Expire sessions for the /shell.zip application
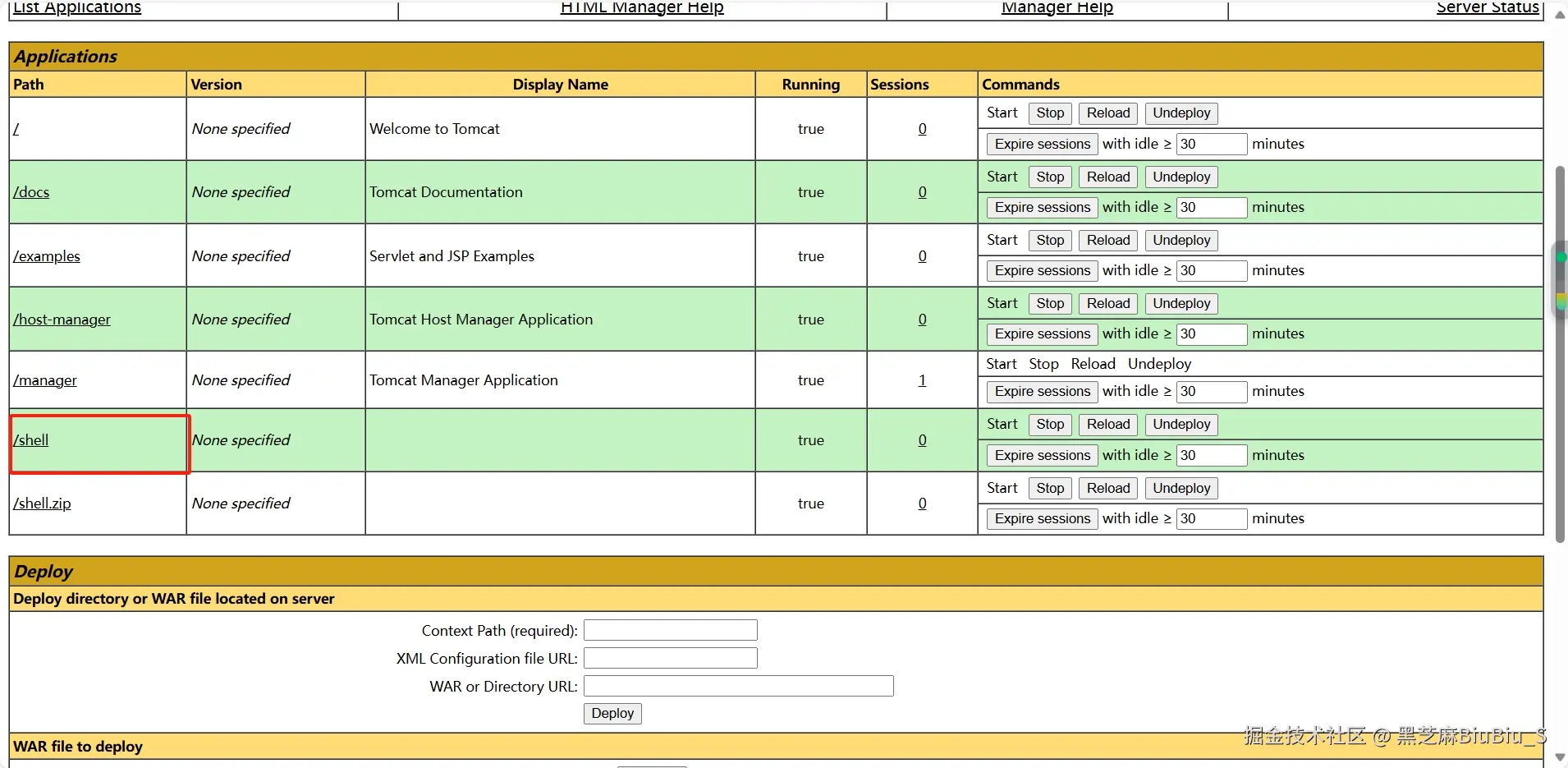Image resolution: width=1568 pixels, height=768 pixels. click(1043, 519)
